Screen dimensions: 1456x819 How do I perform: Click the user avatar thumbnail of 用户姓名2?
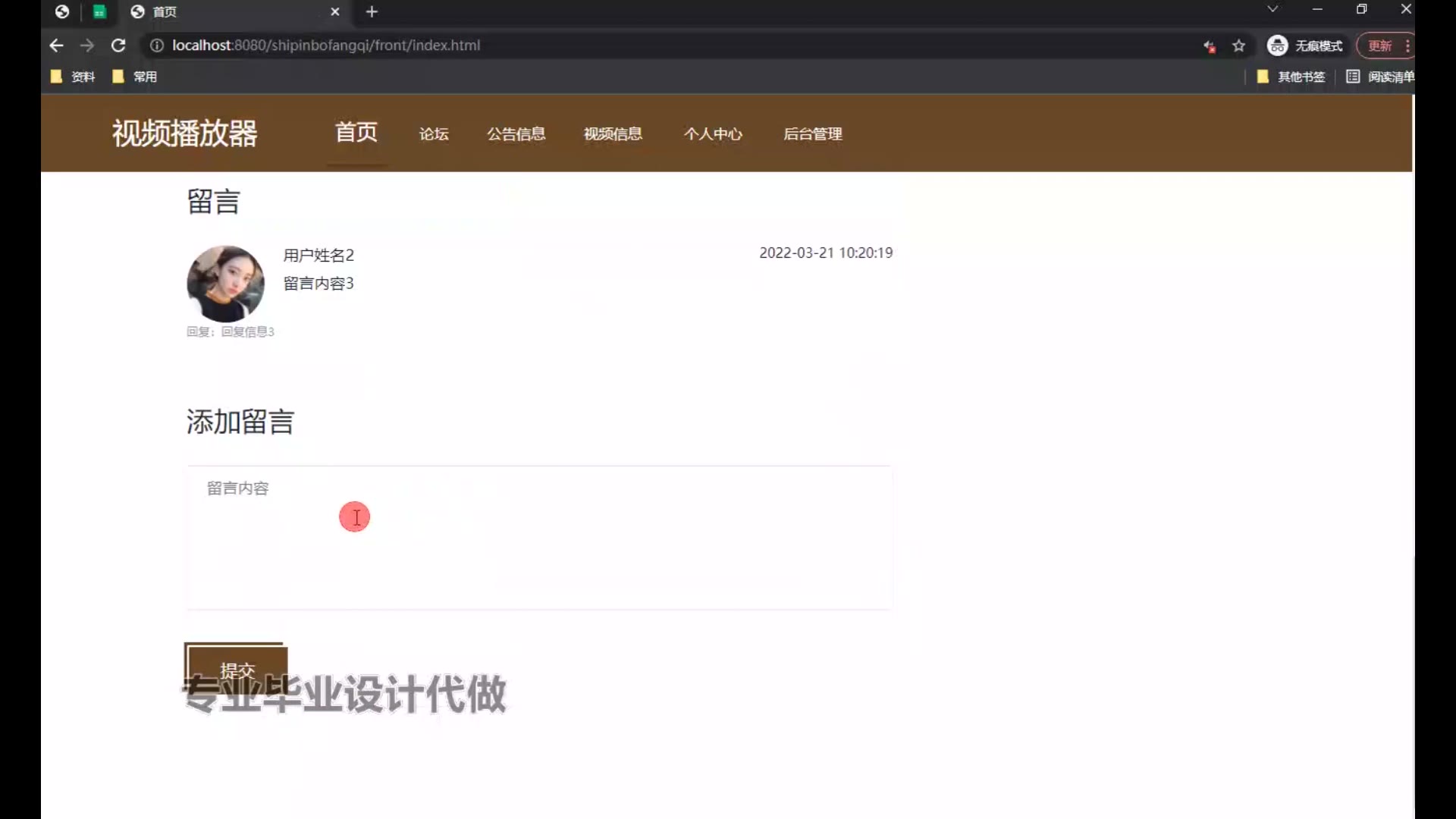point(225,284)
